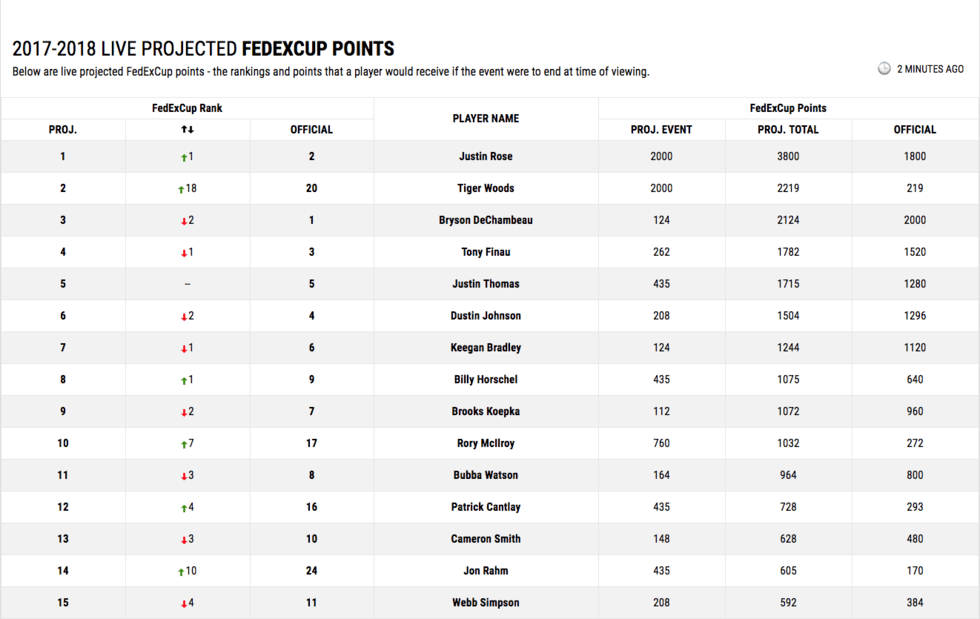Open Brooks Koepka player name link
980x619 pixels.
(x=485, y=411)
